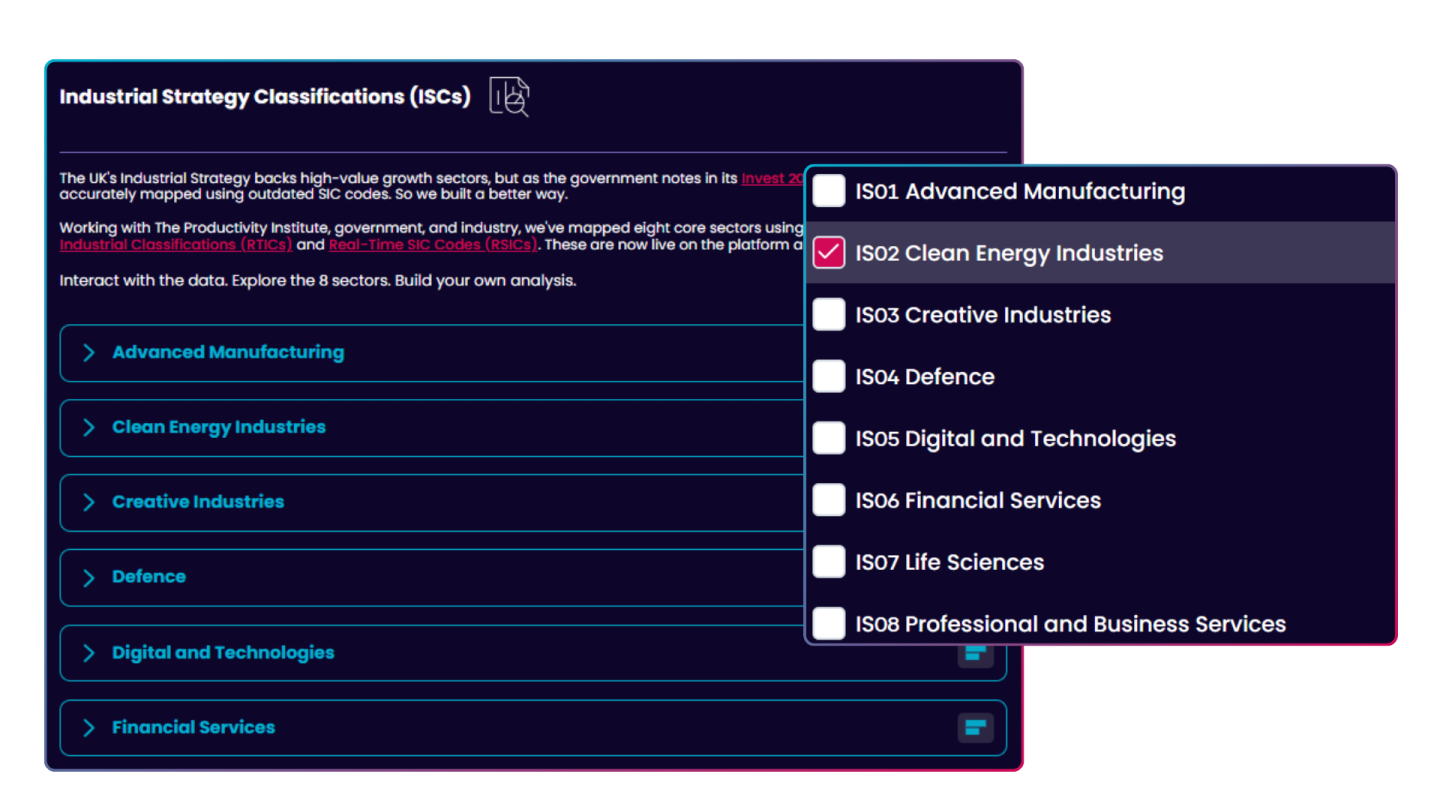Follow the Real-Time SIC Codes (RSICs) link
Image resolution: width=1440 pixels, height=810 pixels.
click(x=432, y=244)
